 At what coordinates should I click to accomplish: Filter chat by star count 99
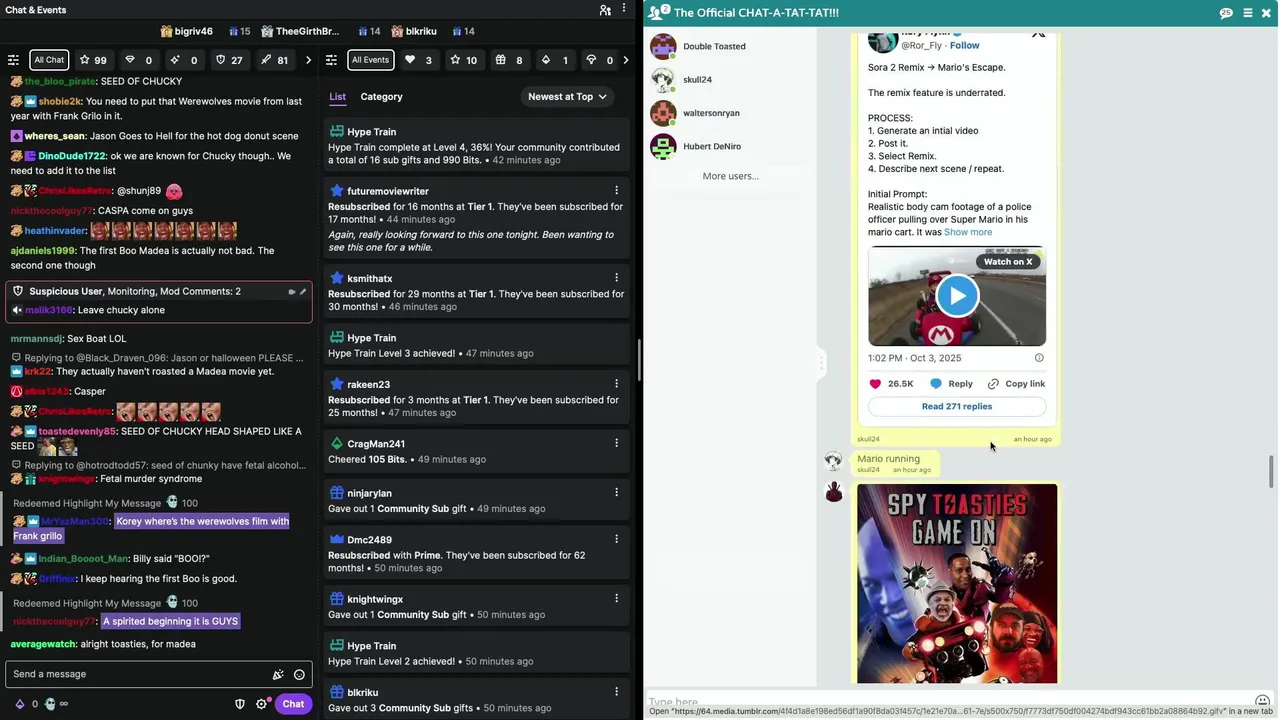point(93,60)
